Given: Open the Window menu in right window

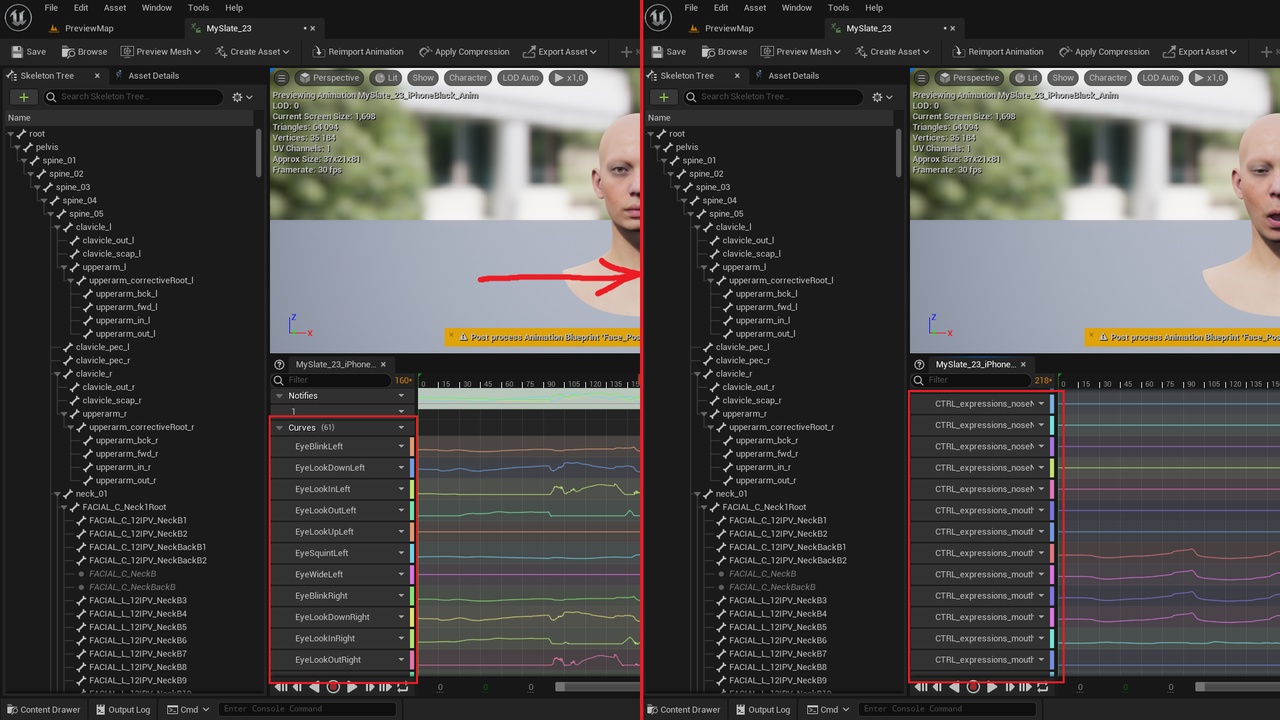Looking at the screenshot, I should point(797,8).
